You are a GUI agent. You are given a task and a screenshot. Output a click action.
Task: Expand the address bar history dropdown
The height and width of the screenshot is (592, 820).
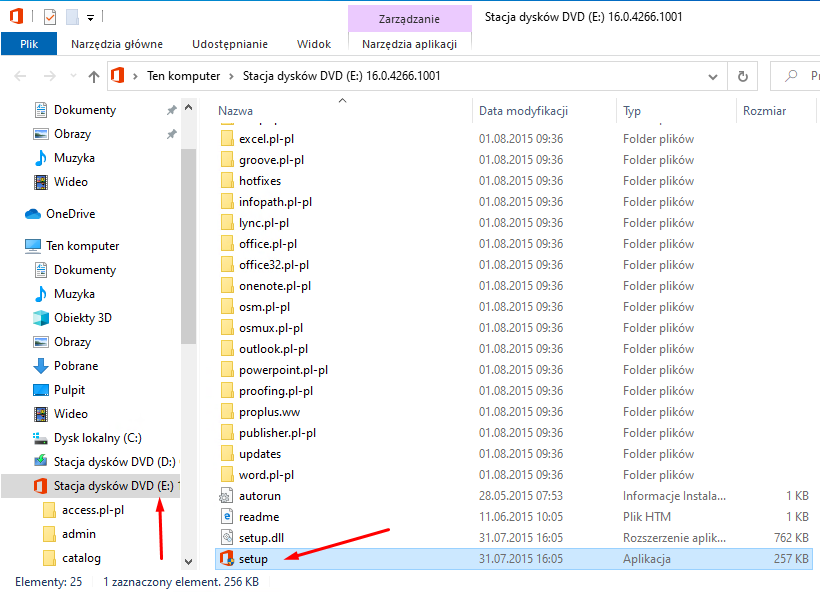pos(713,76)
